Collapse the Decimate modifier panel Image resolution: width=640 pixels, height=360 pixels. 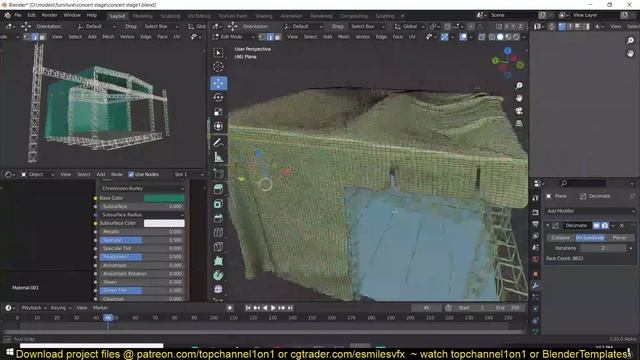[547, 225]
